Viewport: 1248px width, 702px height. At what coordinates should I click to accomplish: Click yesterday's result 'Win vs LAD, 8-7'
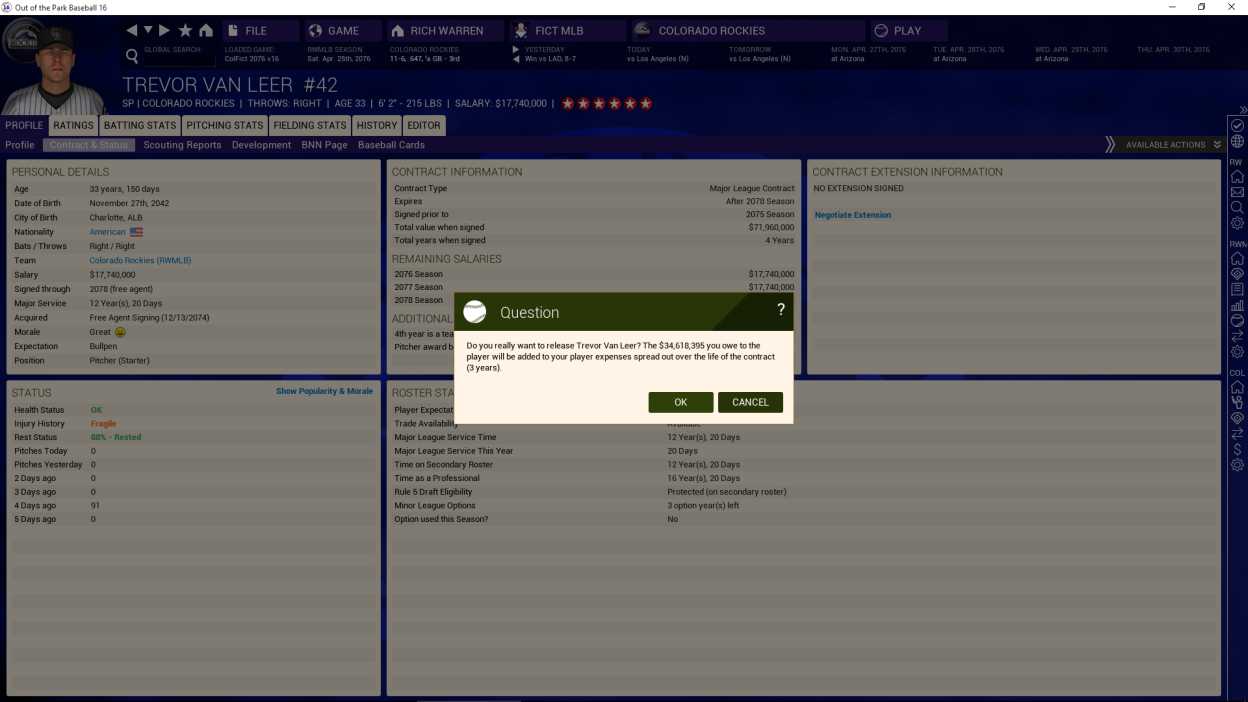point(550,59)
